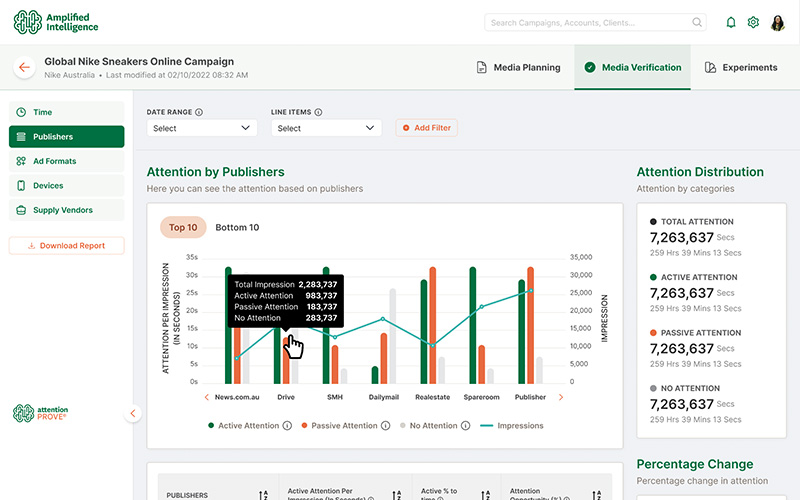Open Devices in the sidebar
This screenshot has height=500, width=800.
[x=66, y=186]
